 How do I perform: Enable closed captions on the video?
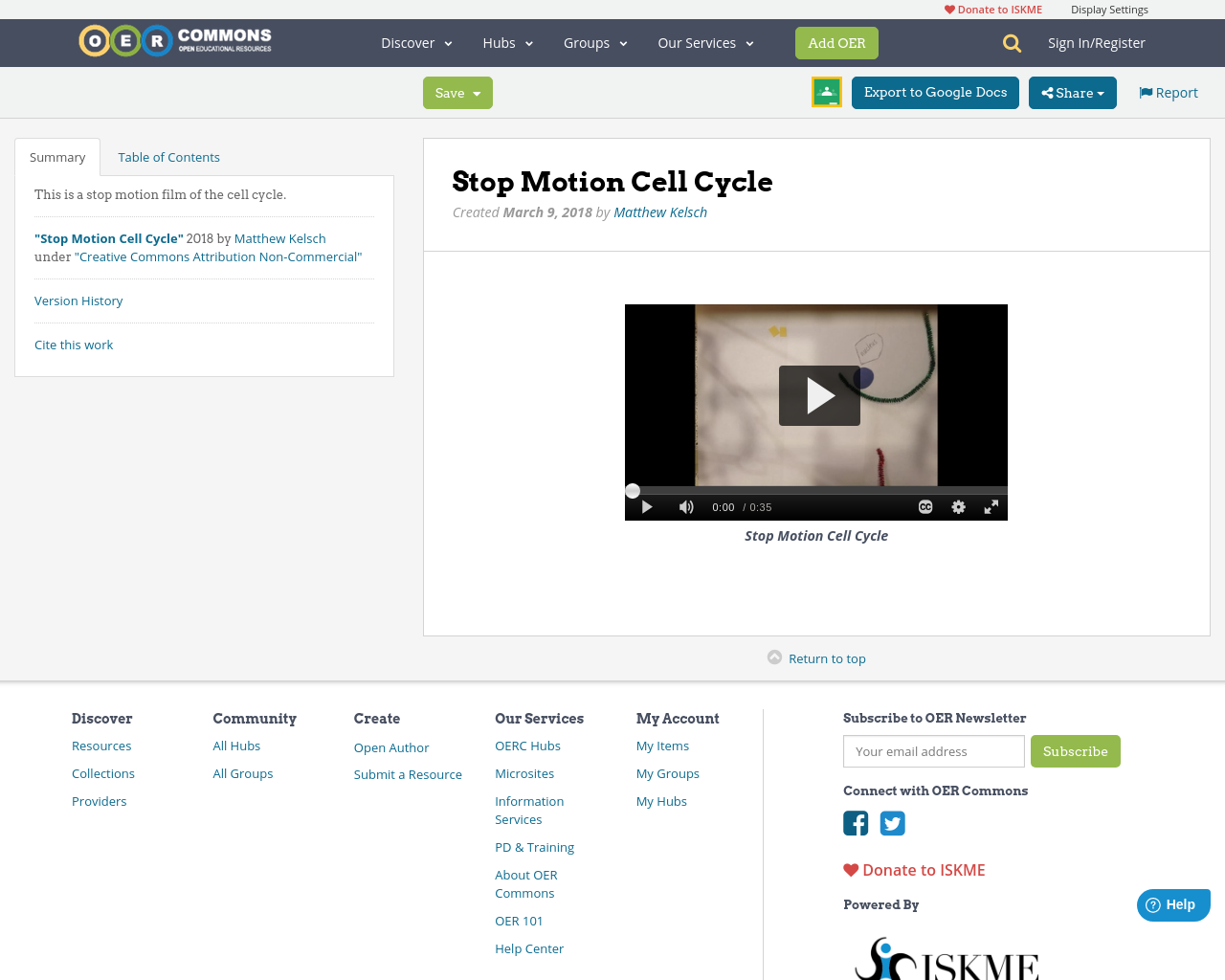click(x=923, y=506)
